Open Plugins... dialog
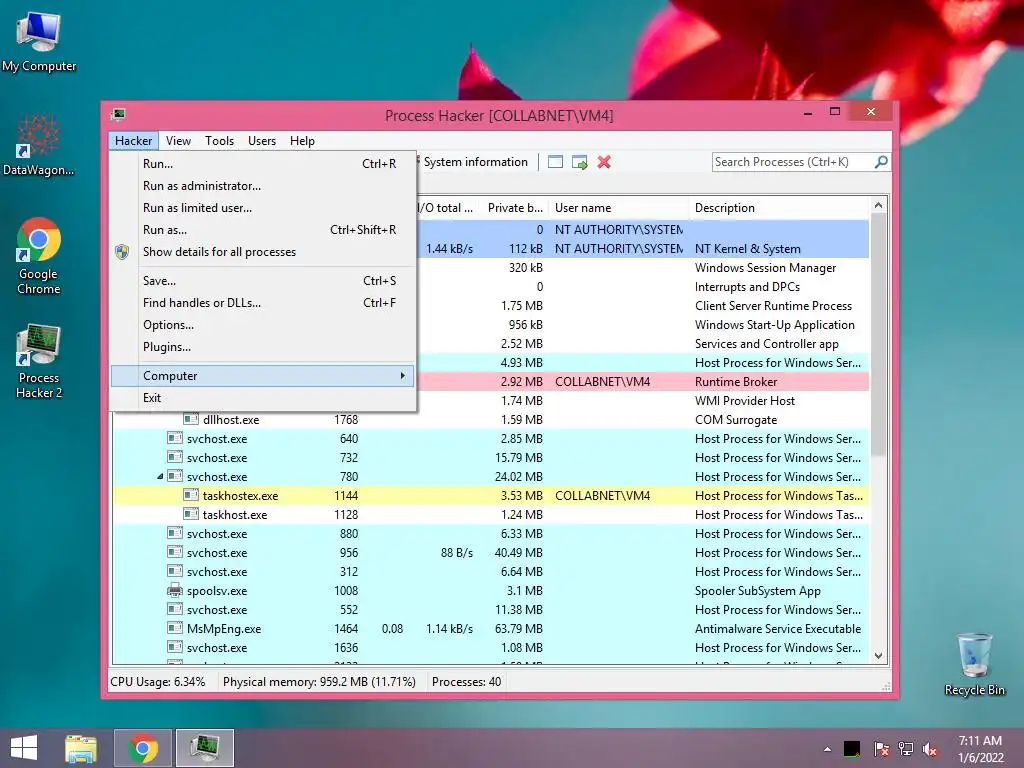 263,347
